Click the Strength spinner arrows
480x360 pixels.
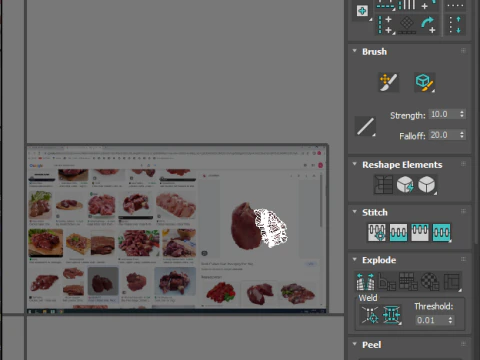coord(462,114)
